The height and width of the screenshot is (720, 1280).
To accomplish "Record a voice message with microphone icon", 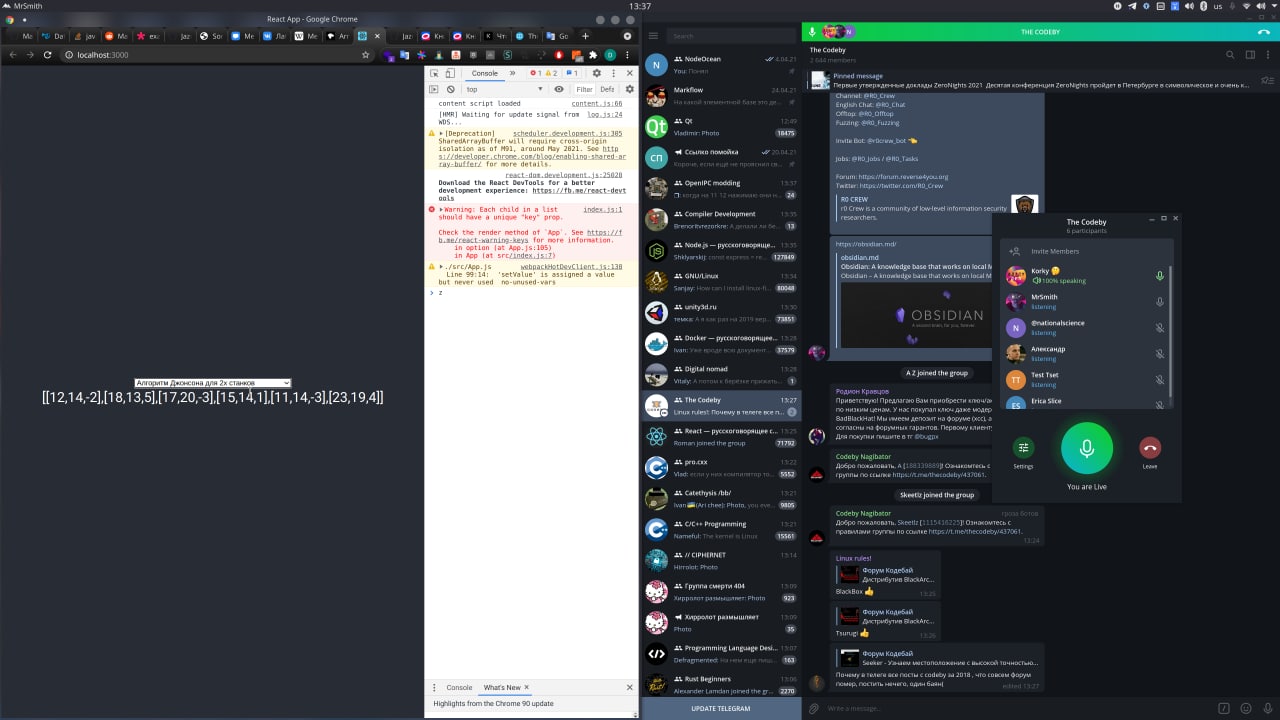I will (x=1267, y=708).
